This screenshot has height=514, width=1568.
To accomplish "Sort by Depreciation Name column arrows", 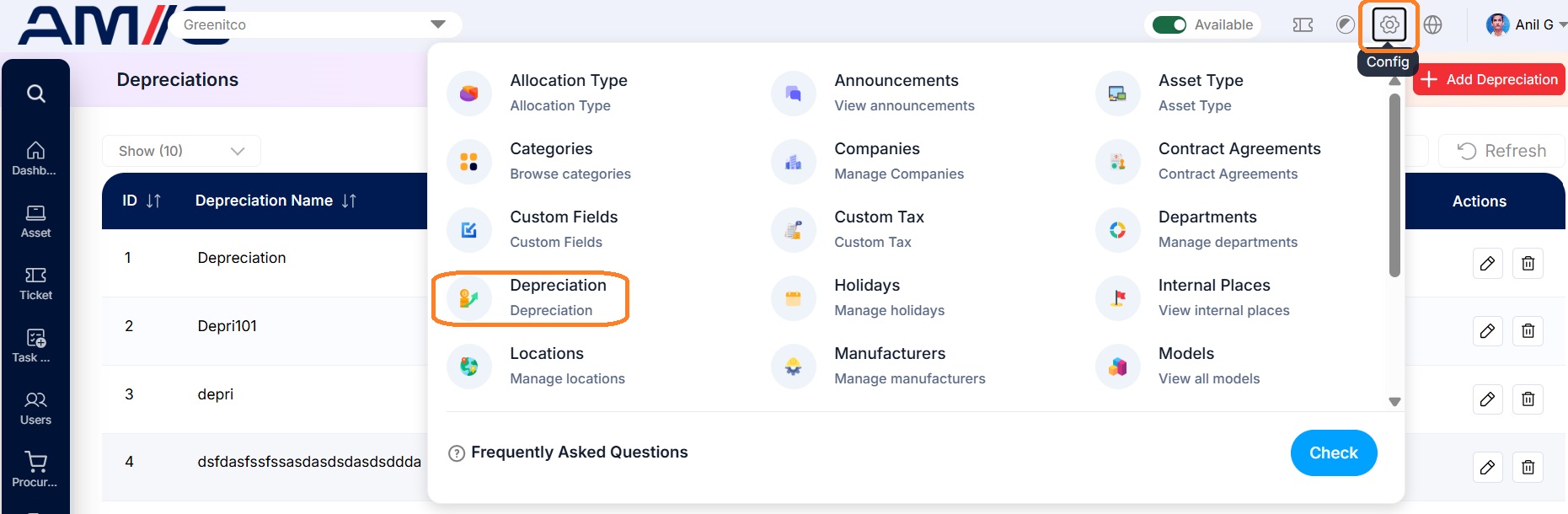I will (349, 201).
